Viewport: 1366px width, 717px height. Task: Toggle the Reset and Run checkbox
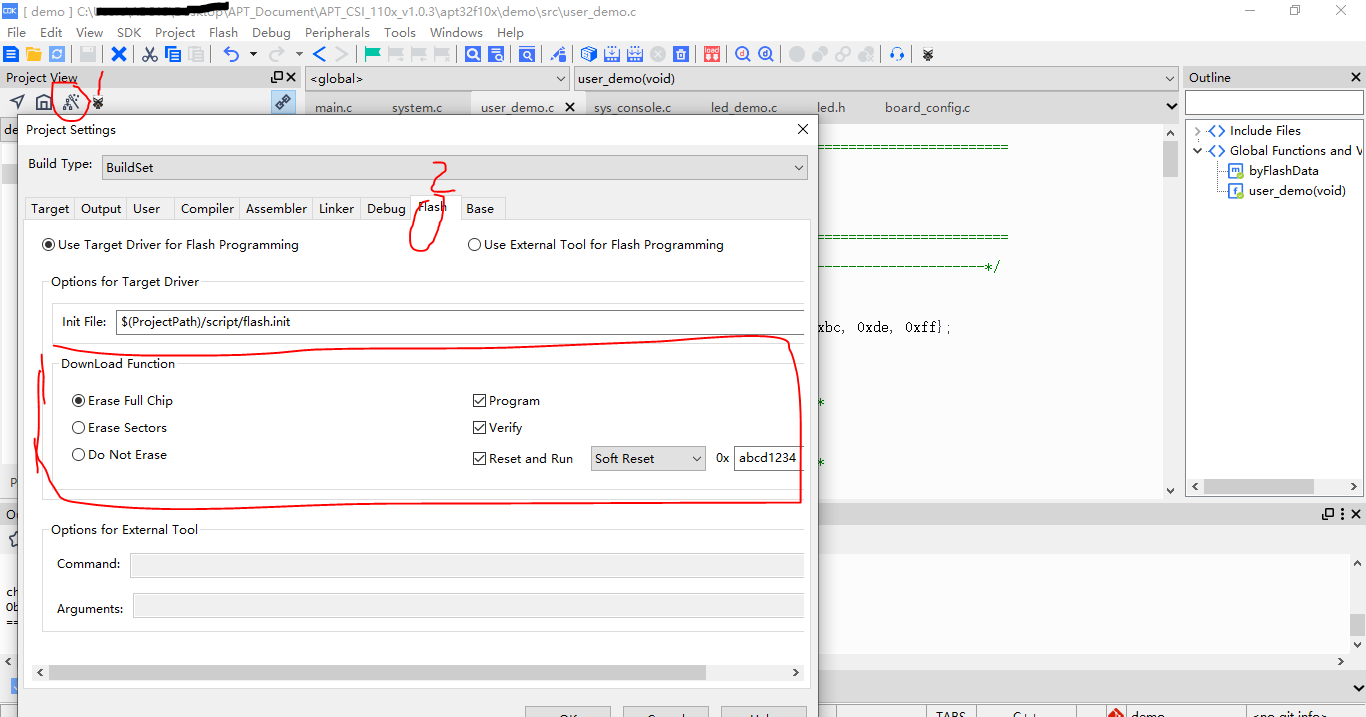point(479,459)
